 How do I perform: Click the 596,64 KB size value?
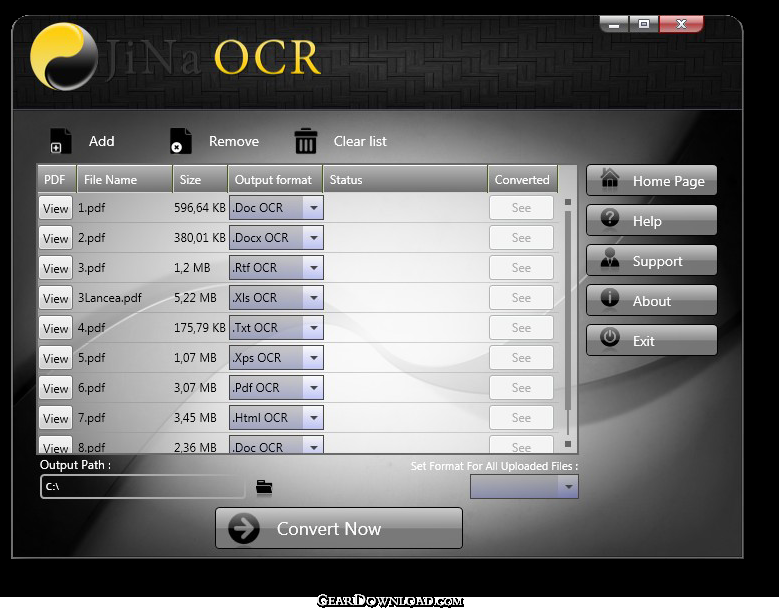pyautogui.click(x=199, y=208)
